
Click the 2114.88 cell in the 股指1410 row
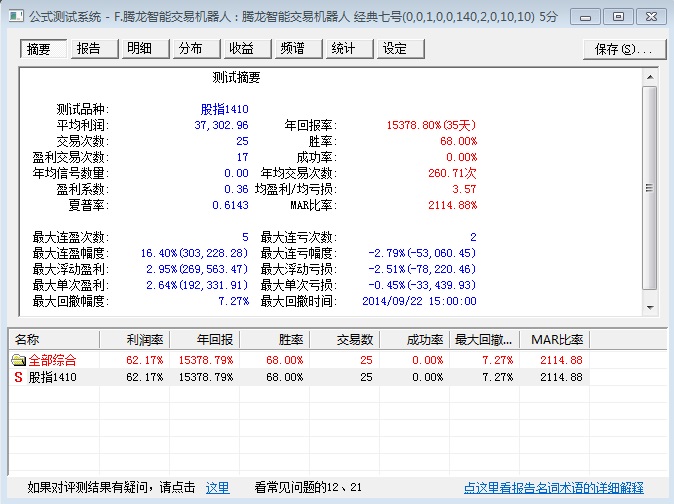point(561,377)
